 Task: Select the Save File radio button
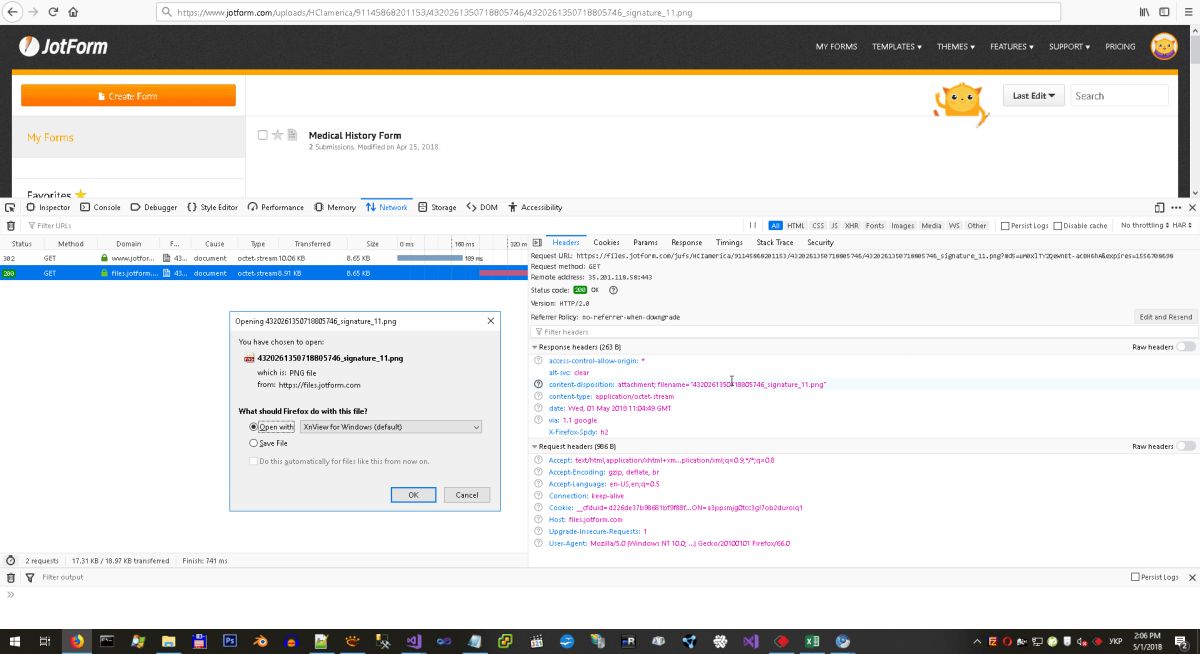point(253,442)
